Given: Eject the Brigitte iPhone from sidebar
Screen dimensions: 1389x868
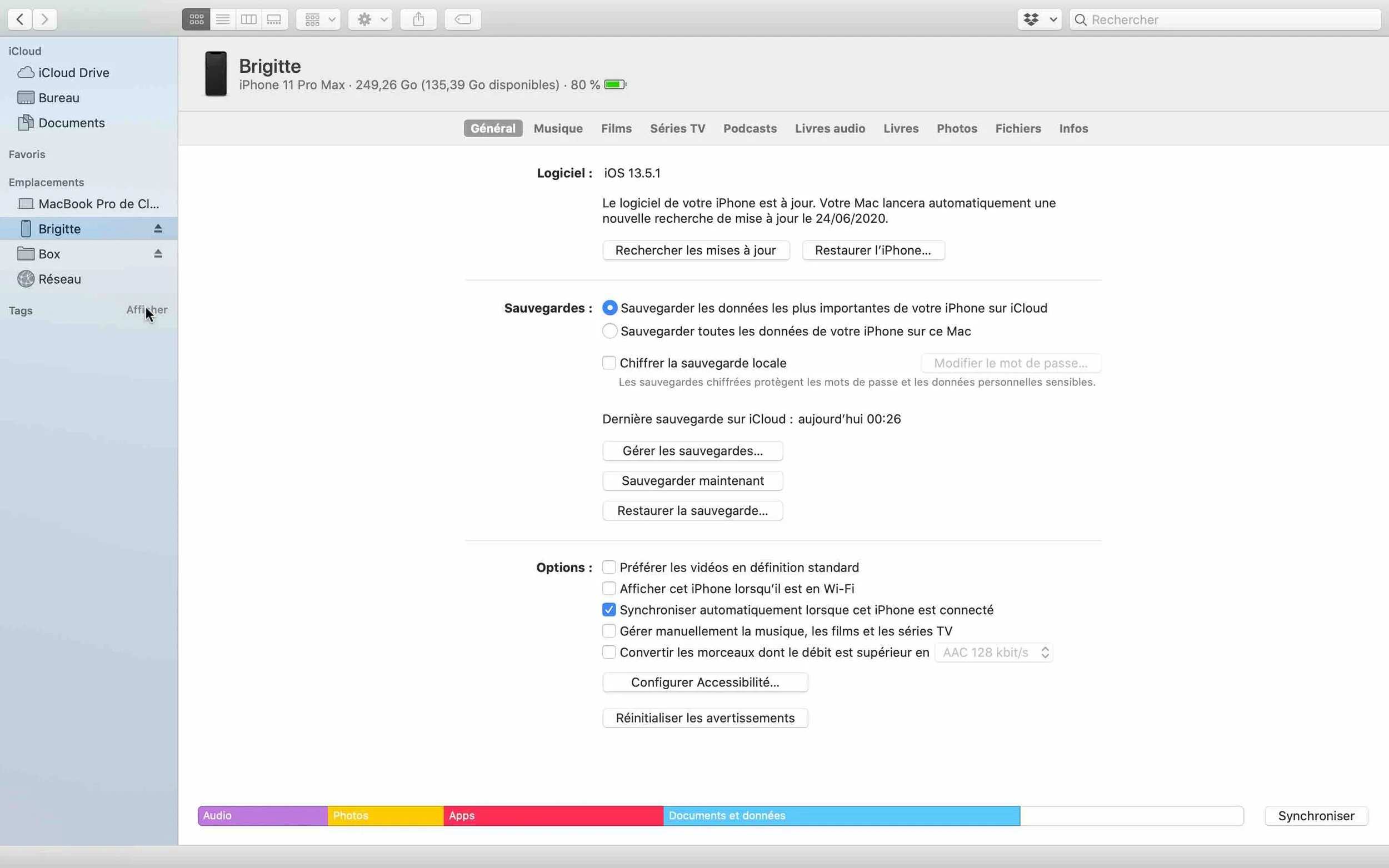Looking at the screenshot, I should (158, 228).
